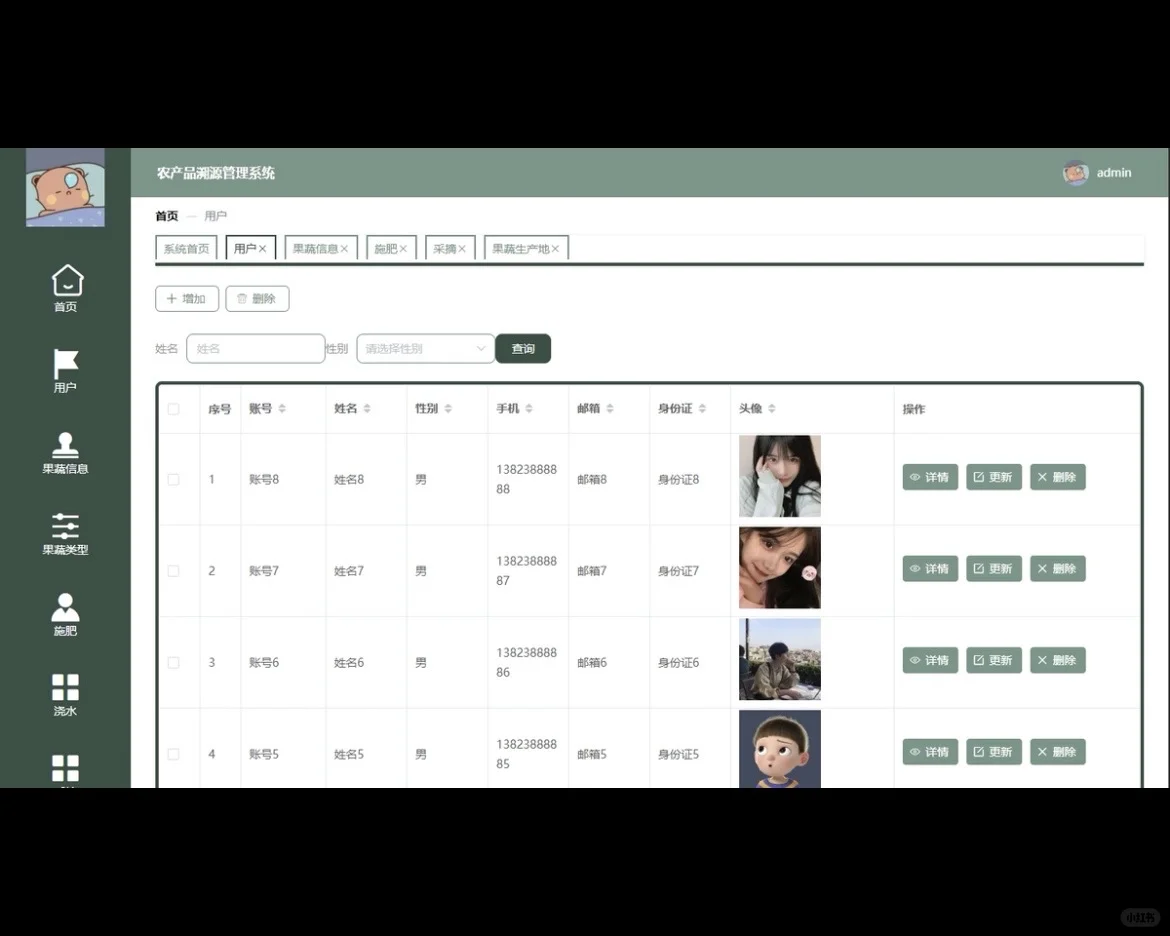The height and width of the screenshot is (936, 1170).
Task: Sort by 头像 column arrows
Action: pos(772,408)
